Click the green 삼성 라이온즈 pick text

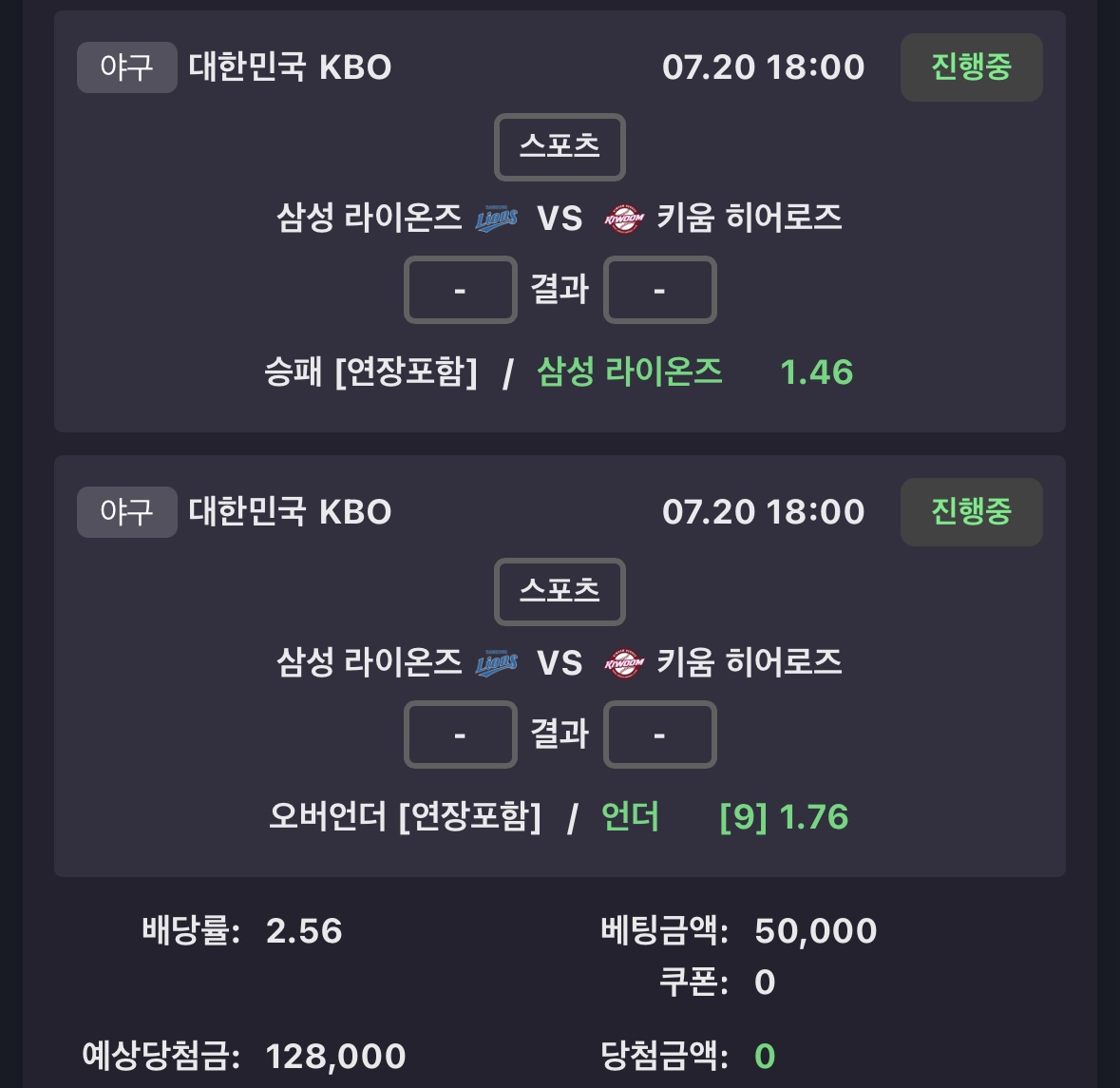[x=629, y=372]
